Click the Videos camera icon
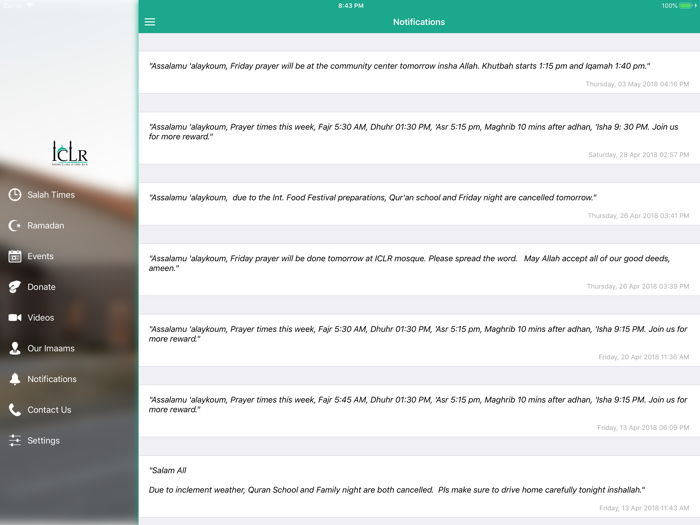This screenshot has width=700, height=525. click(x=15, y=317)
